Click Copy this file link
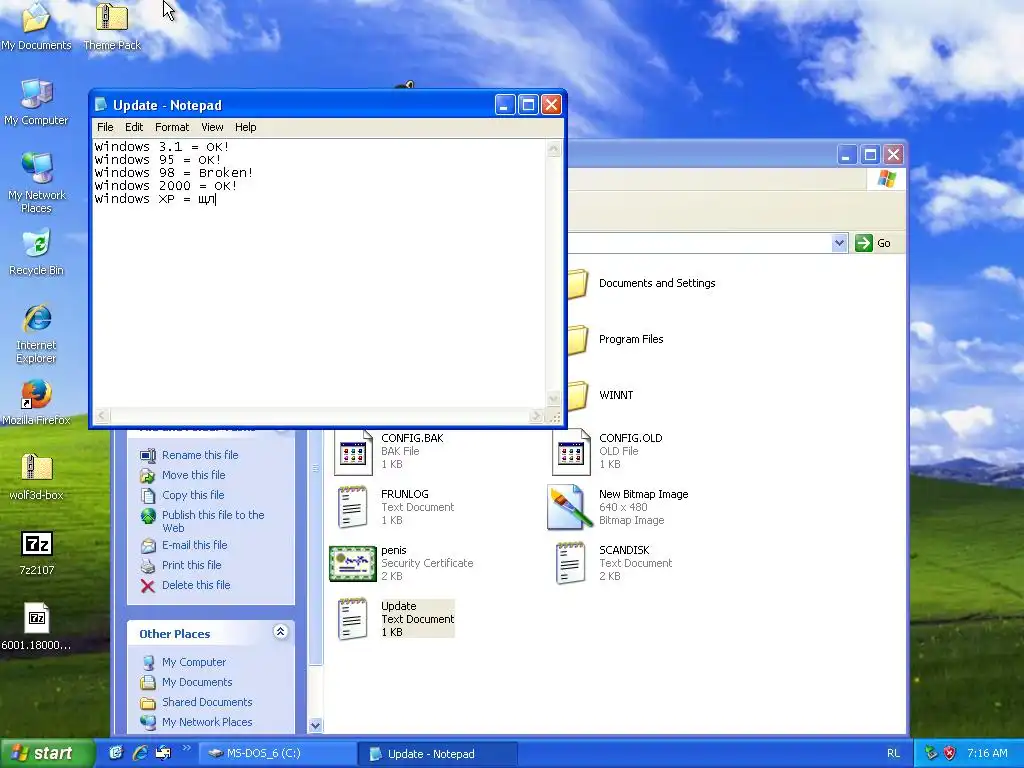This screenshot has width=1024, height=768. click(193, 495)
